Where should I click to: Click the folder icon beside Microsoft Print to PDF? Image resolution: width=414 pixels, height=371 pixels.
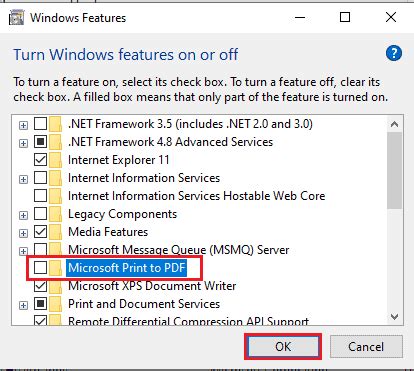point(56,268)
